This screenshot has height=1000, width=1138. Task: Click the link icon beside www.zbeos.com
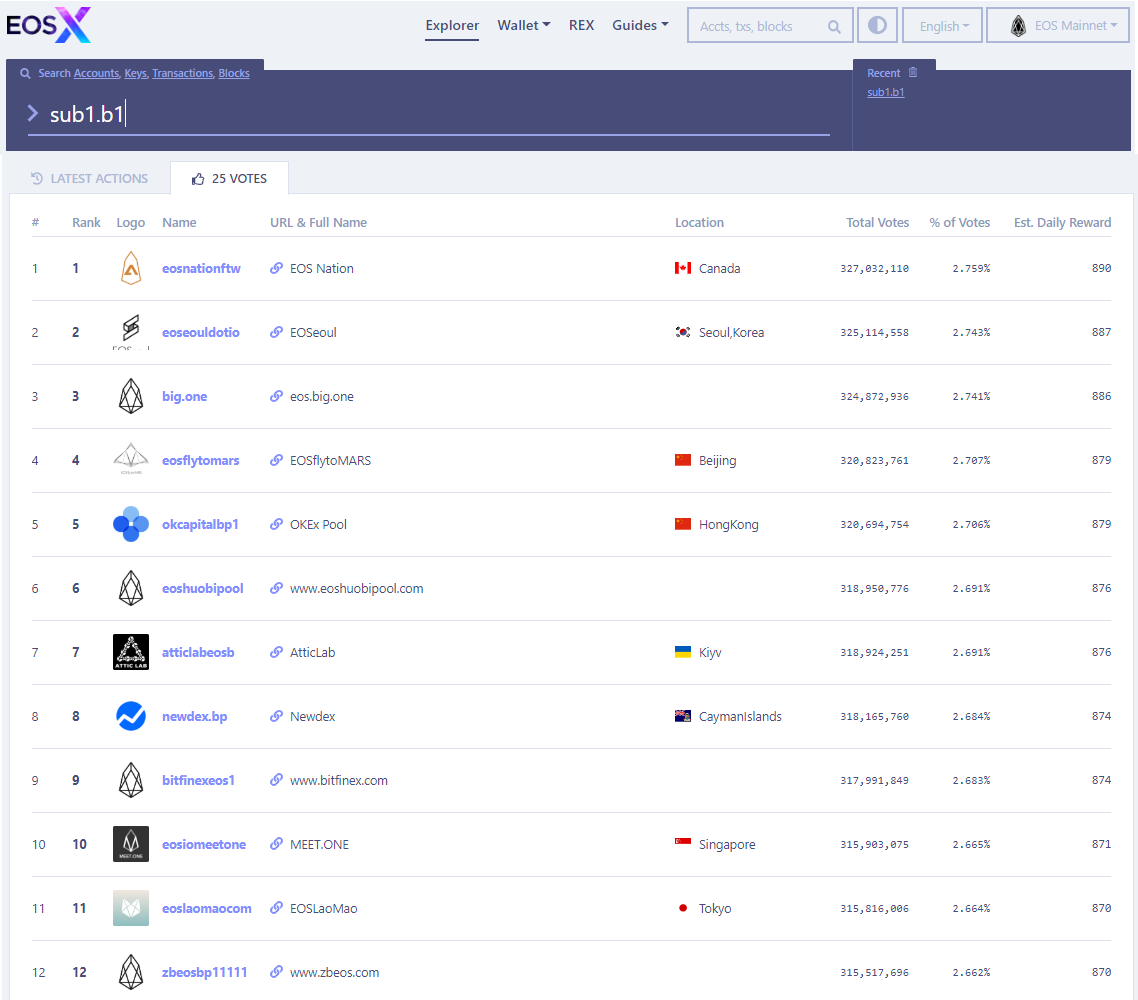(x=277, y=972)
